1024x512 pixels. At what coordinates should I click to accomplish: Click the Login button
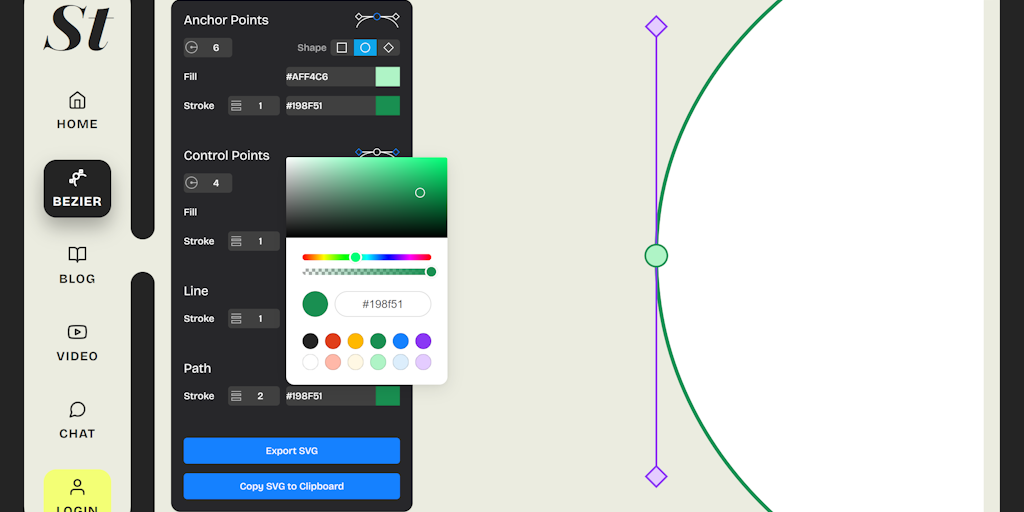(77, 491)
